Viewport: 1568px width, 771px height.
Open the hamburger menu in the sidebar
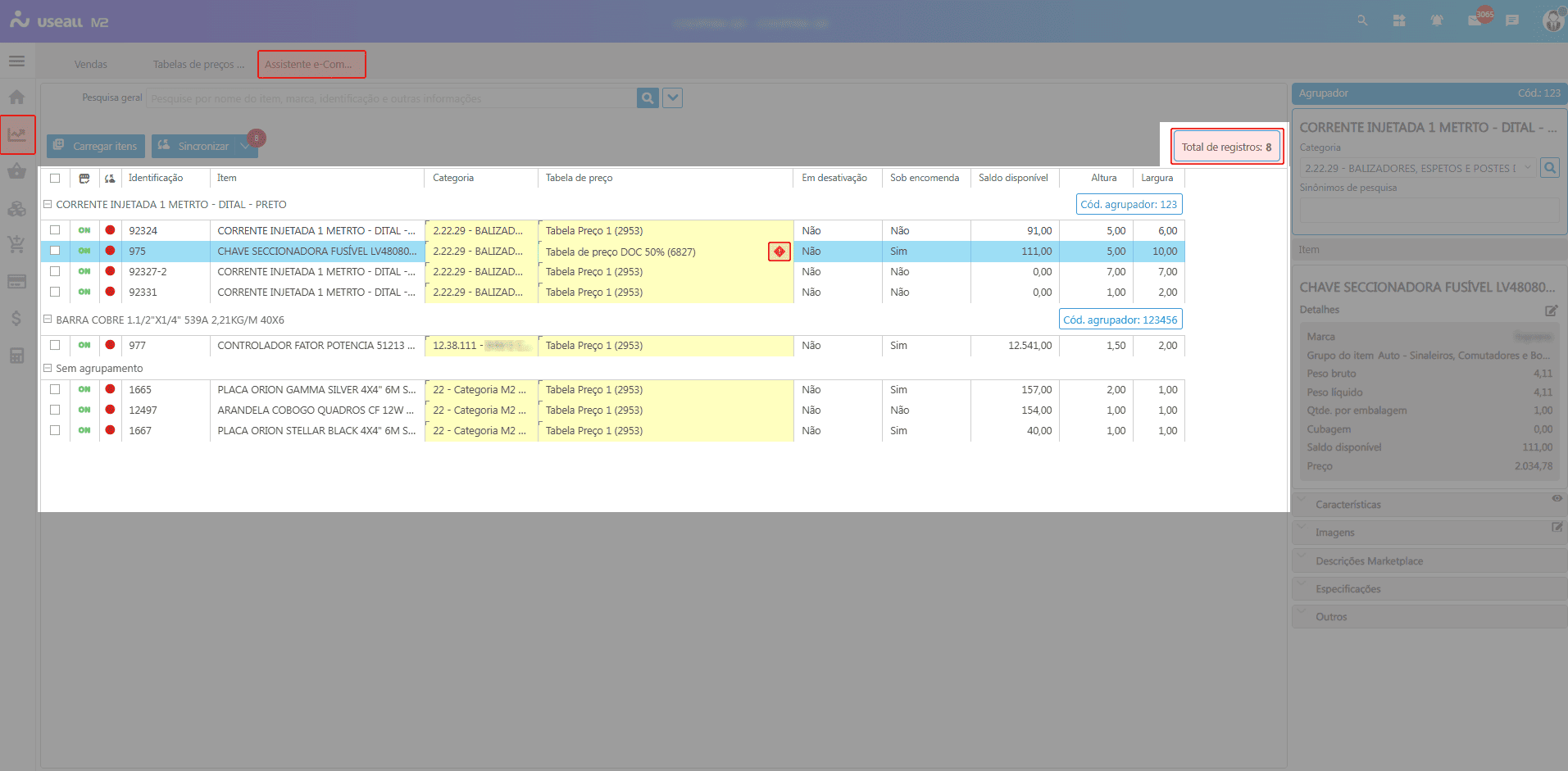click(x=16, y=61)
